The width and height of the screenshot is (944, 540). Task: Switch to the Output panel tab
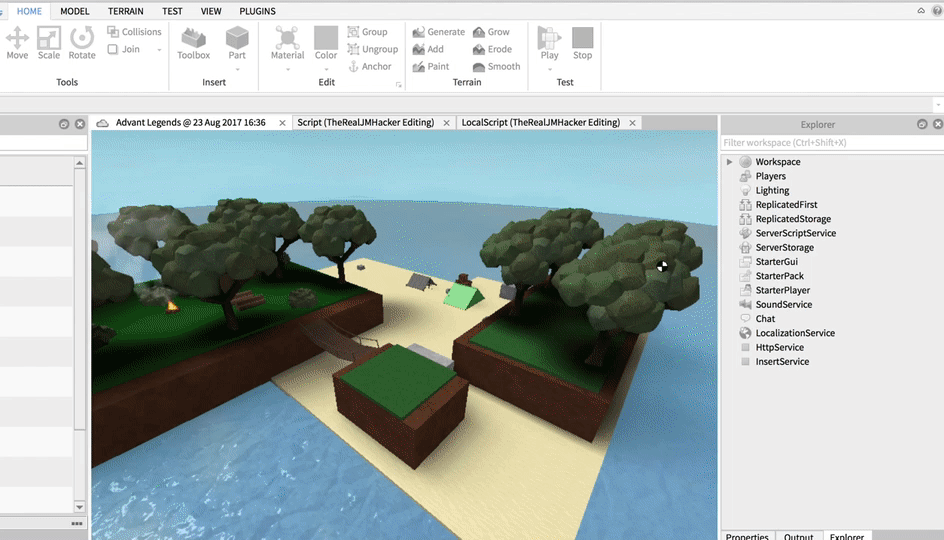[798, 536]
